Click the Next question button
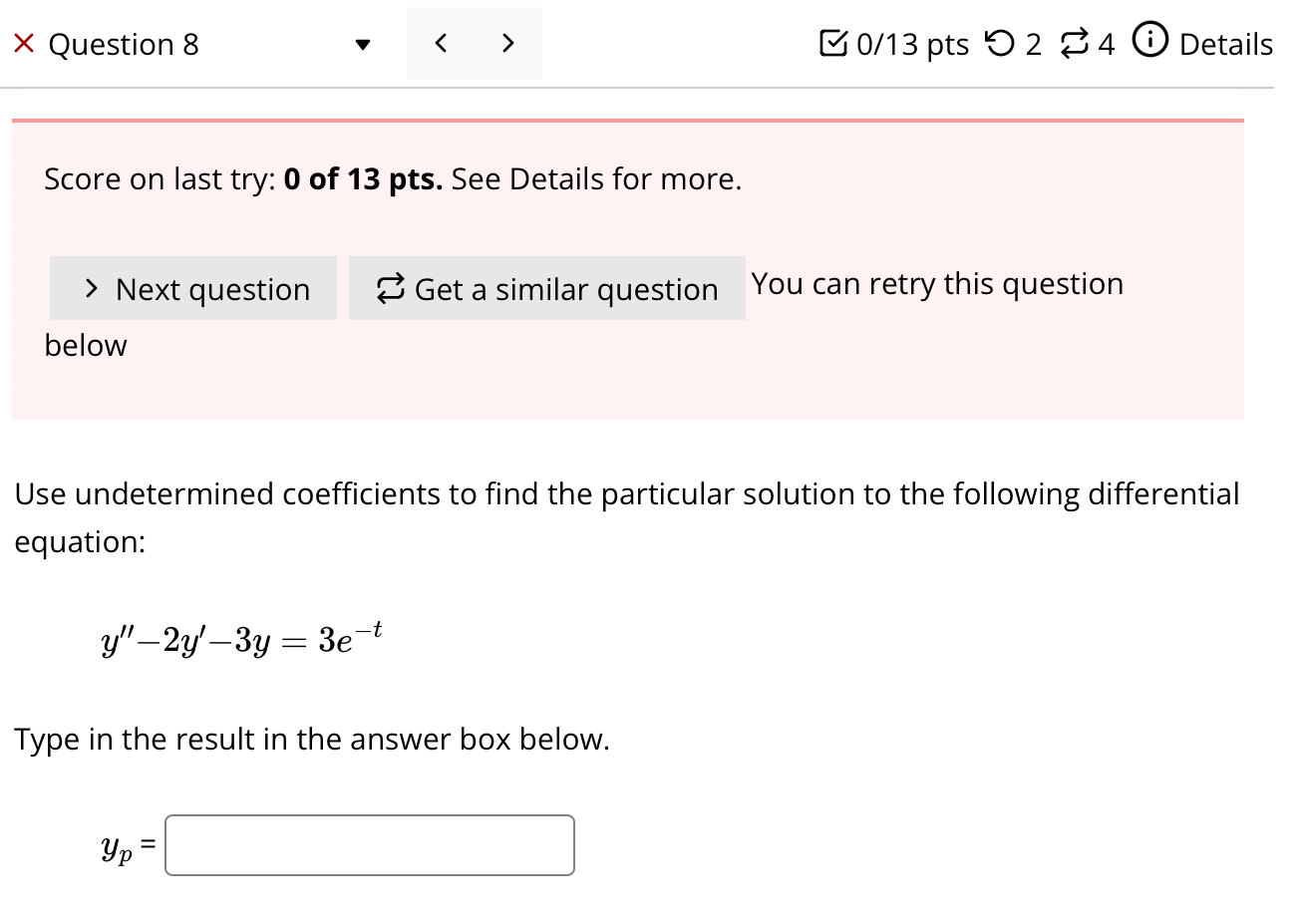This screenshot has height=924, width=1304. coord(192,288)
